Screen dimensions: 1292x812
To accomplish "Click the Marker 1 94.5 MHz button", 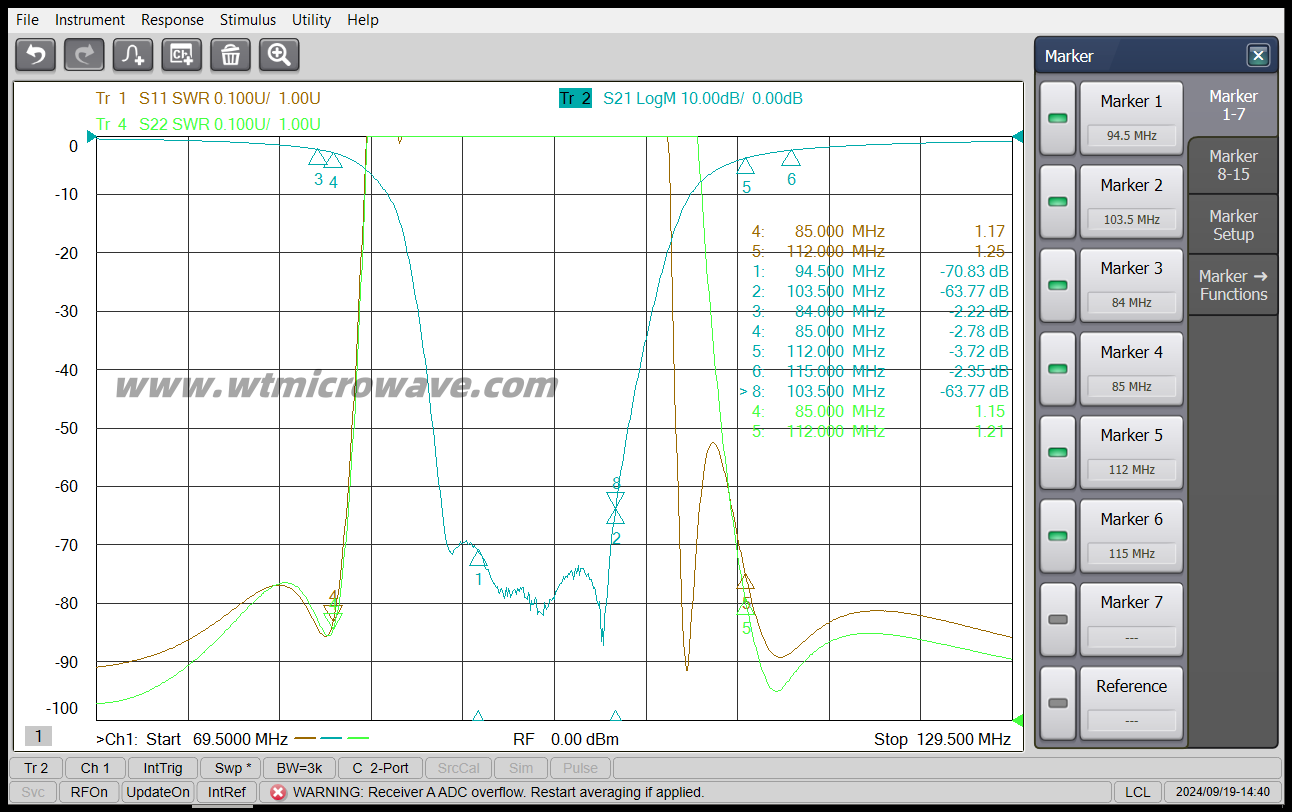I will click(x=1131, y=118).
